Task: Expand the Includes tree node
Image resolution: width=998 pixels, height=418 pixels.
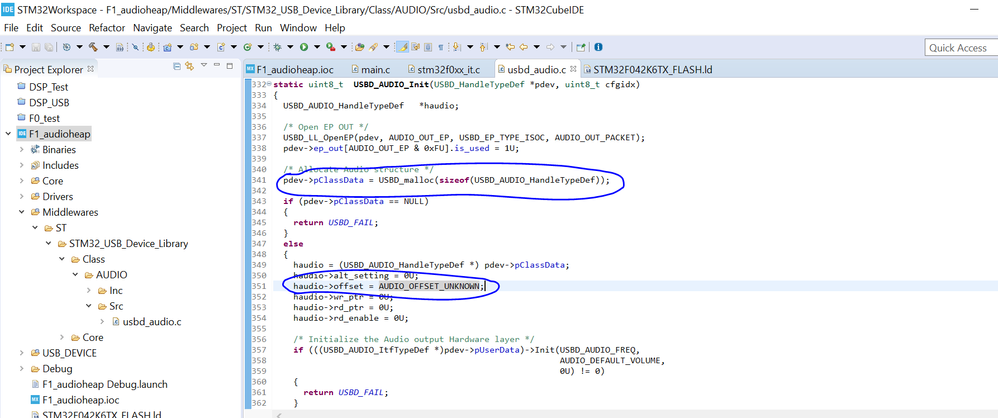Action: tap(22, 165)
